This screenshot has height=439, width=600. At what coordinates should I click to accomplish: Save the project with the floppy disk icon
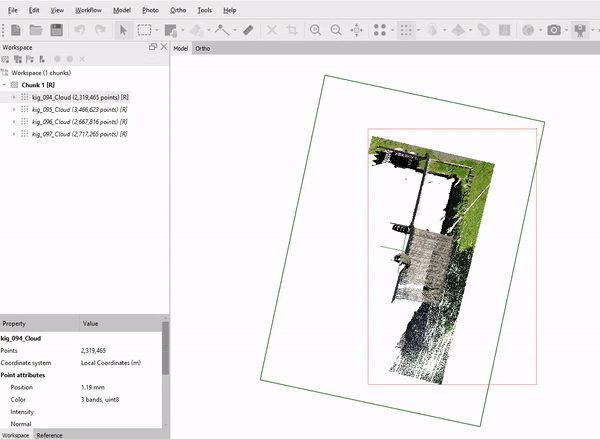tap(57, 30)
